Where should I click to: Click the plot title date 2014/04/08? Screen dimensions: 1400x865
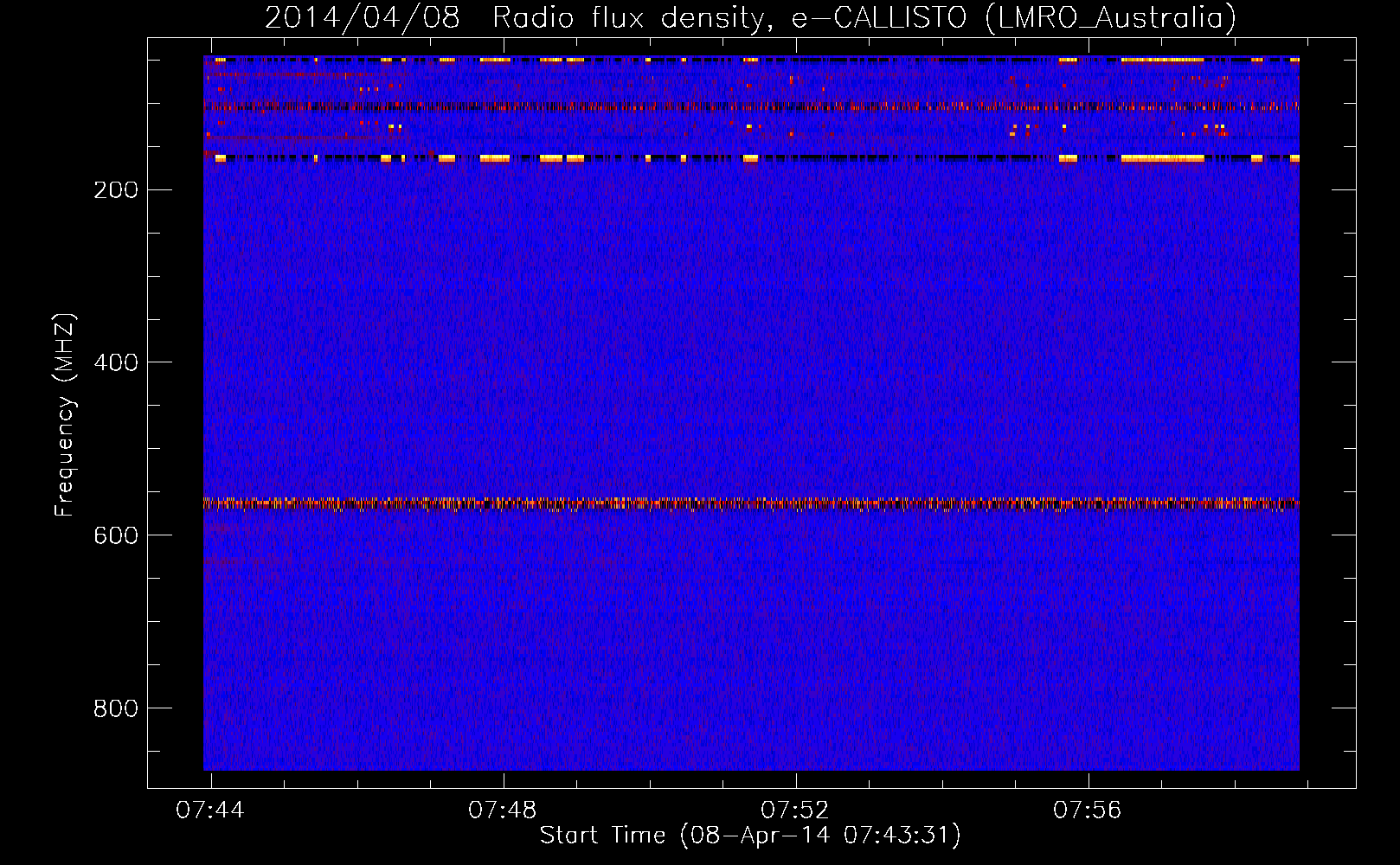[362, 18]
